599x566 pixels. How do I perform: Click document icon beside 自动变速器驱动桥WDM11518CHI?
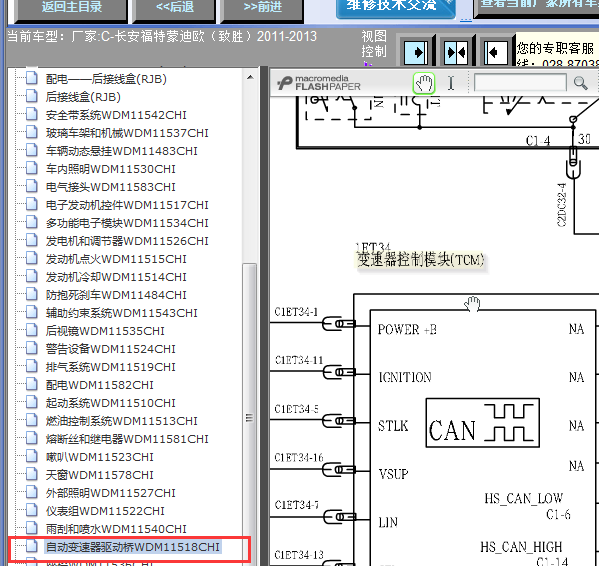tap(32, 547)
